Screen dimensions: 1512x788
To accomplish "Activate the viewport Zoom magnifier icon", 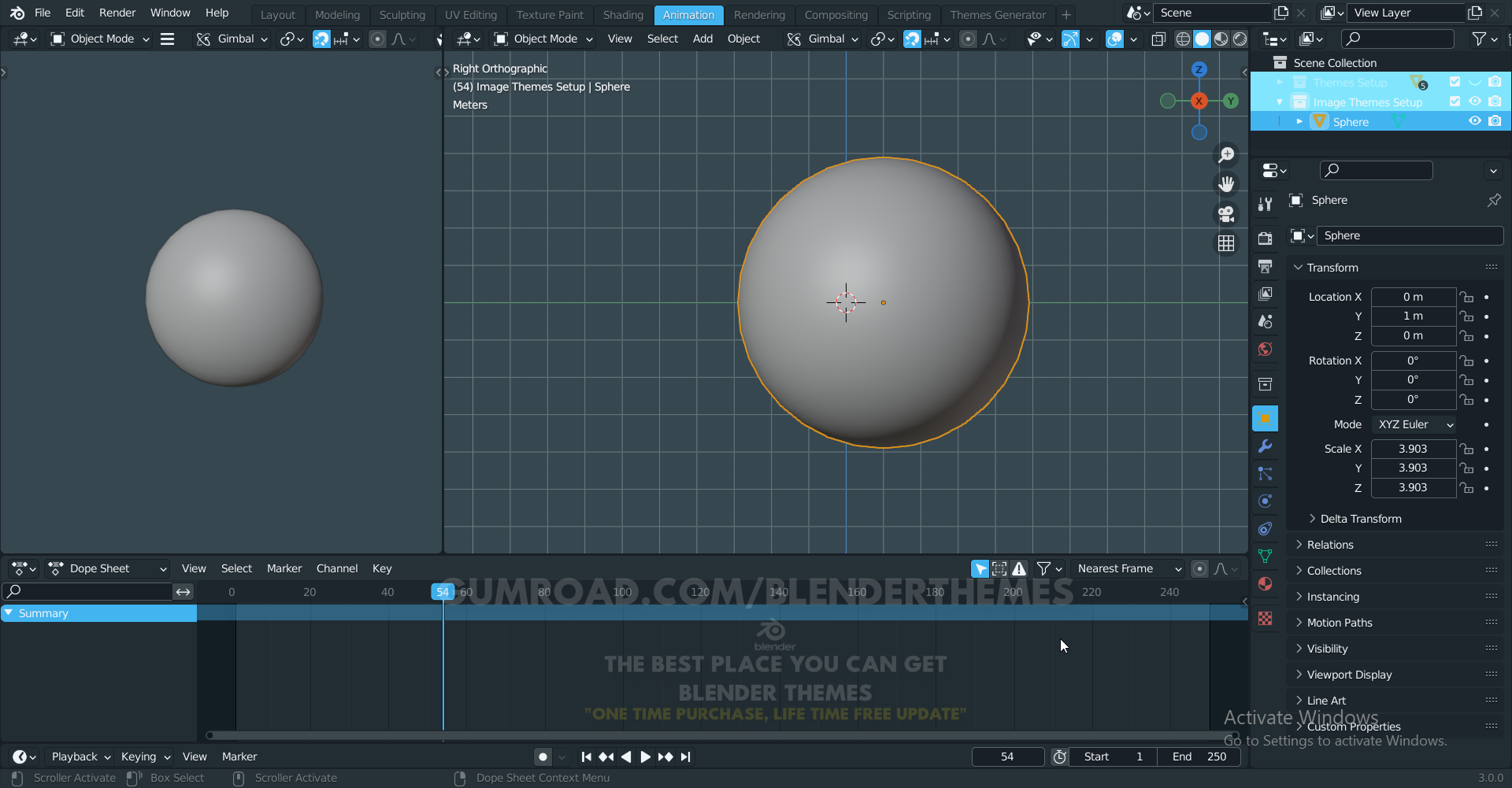I will 1227,154.
